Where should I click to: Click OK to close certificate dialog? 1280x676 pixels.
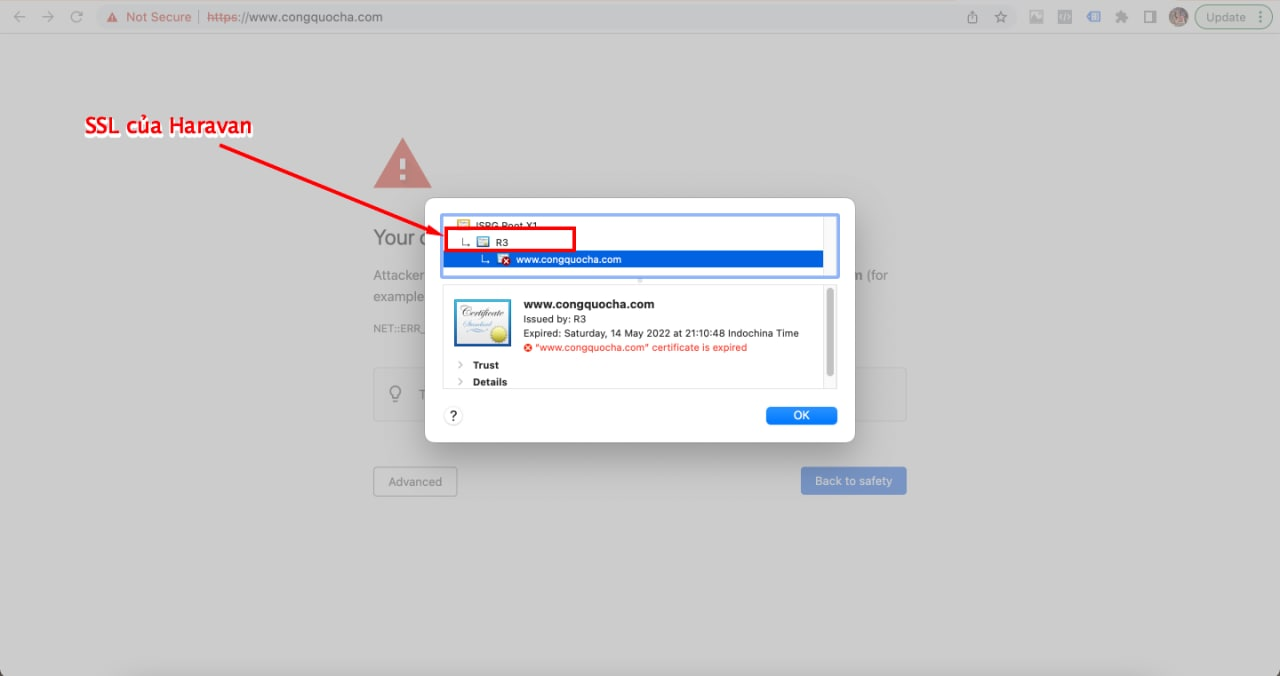click(801, 416)
